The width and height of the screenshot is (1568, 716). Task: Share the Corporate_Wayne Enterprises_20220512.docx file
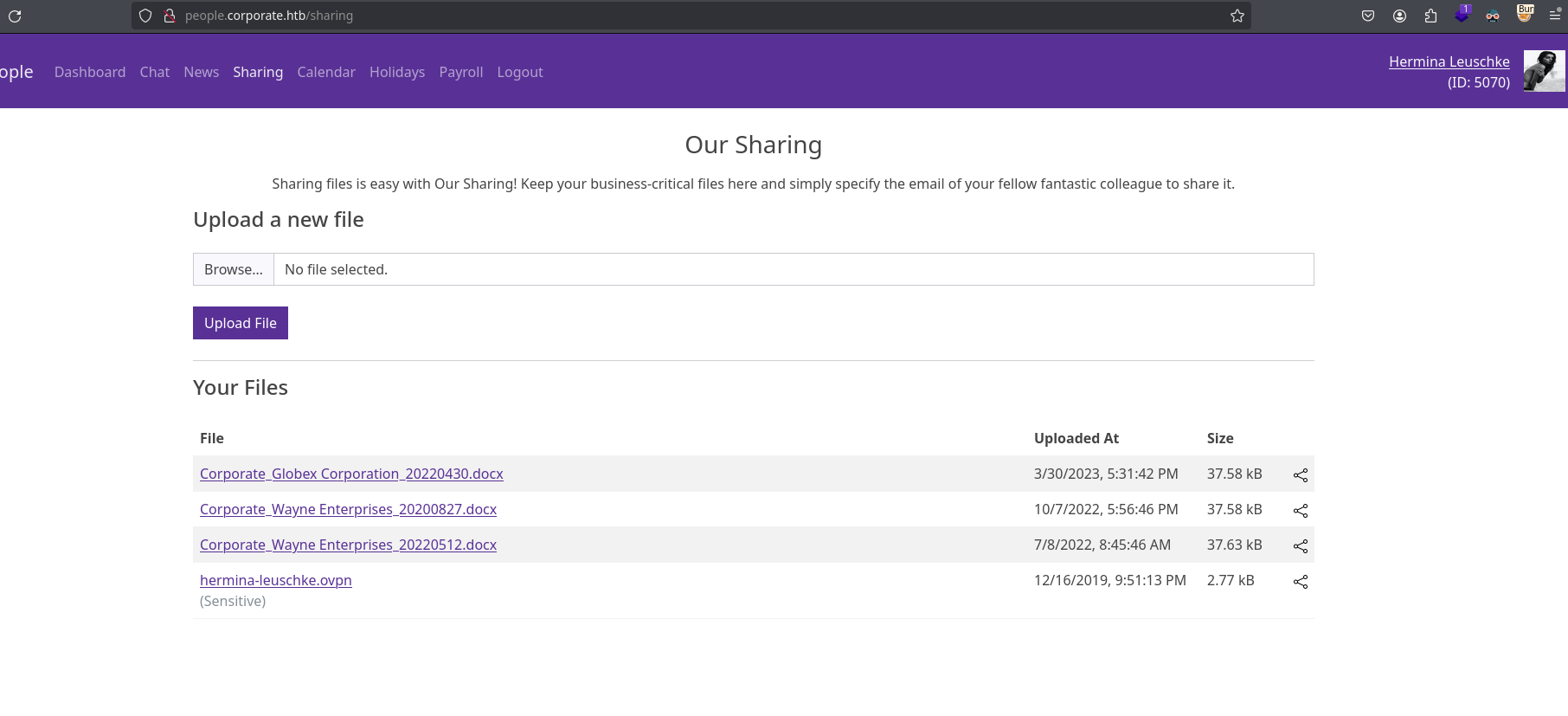[1301, 545]
